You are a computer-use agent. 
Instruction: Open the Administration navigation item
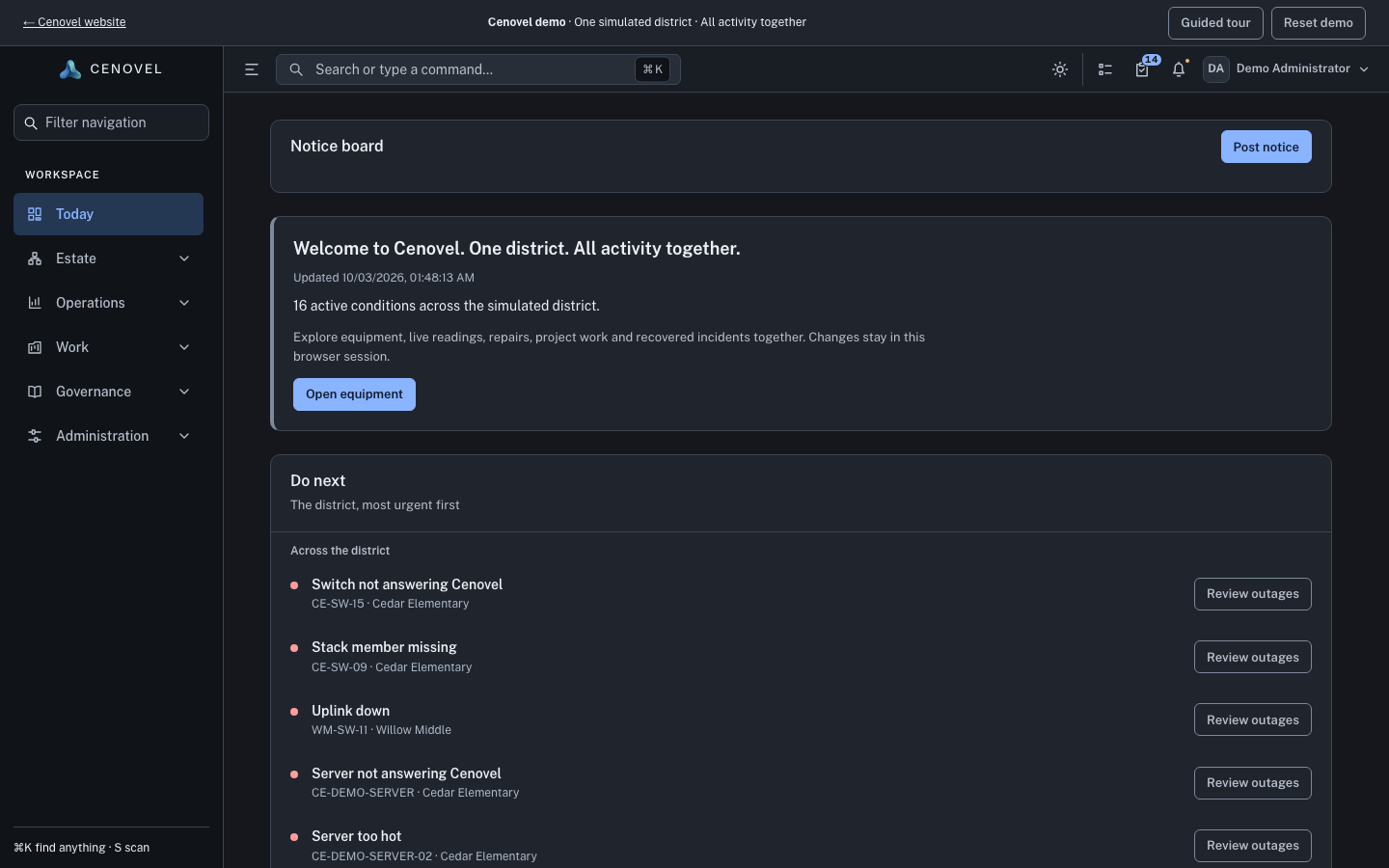(x=108, y=436)
